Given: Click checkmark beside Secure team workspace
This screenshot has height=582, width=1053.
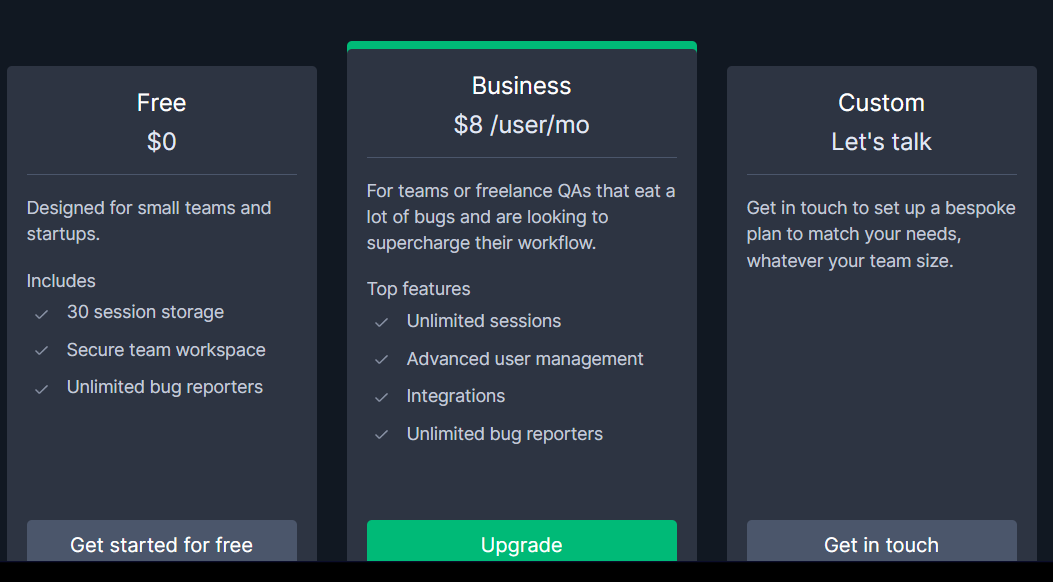Looking at the screenshot, I should click(42, 351).
